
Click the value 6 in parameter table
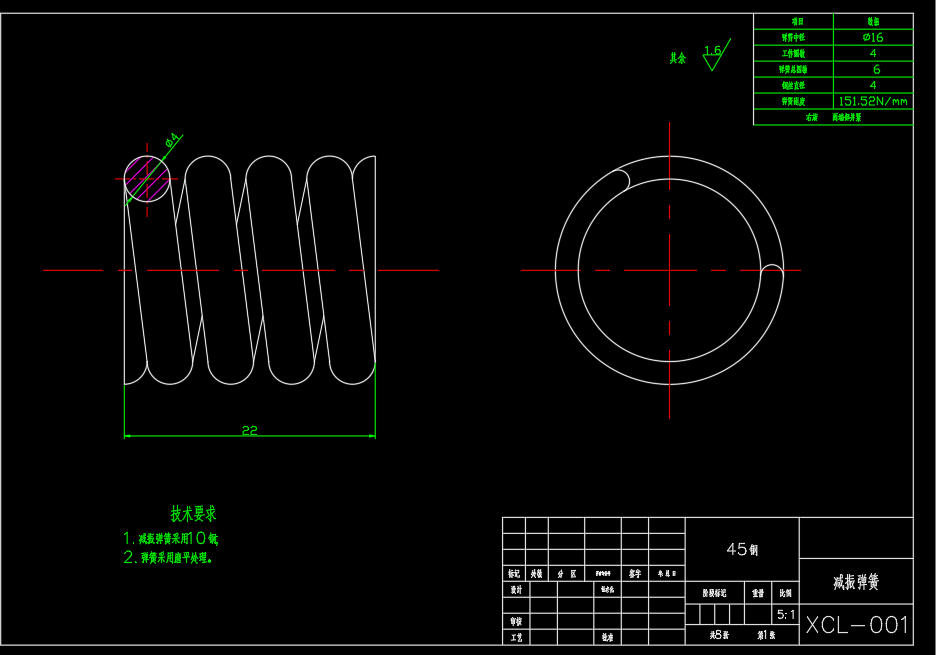tap(875, 69)
